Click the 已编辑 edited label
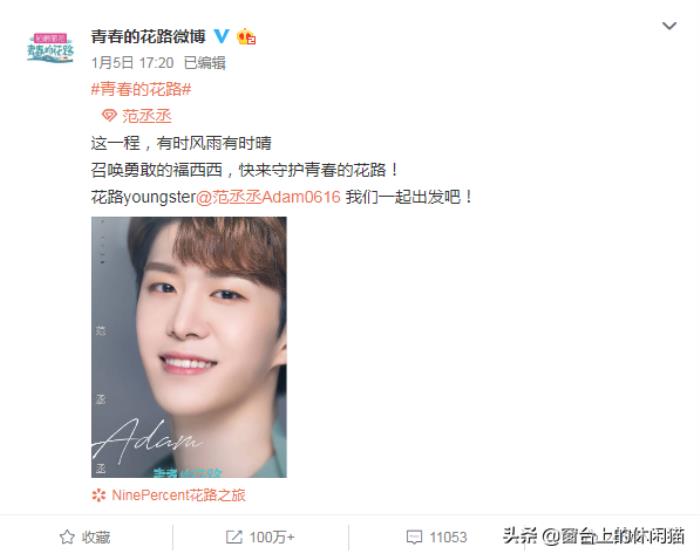Viewport: 700px width, 560px height. click(x=205, y=63)
